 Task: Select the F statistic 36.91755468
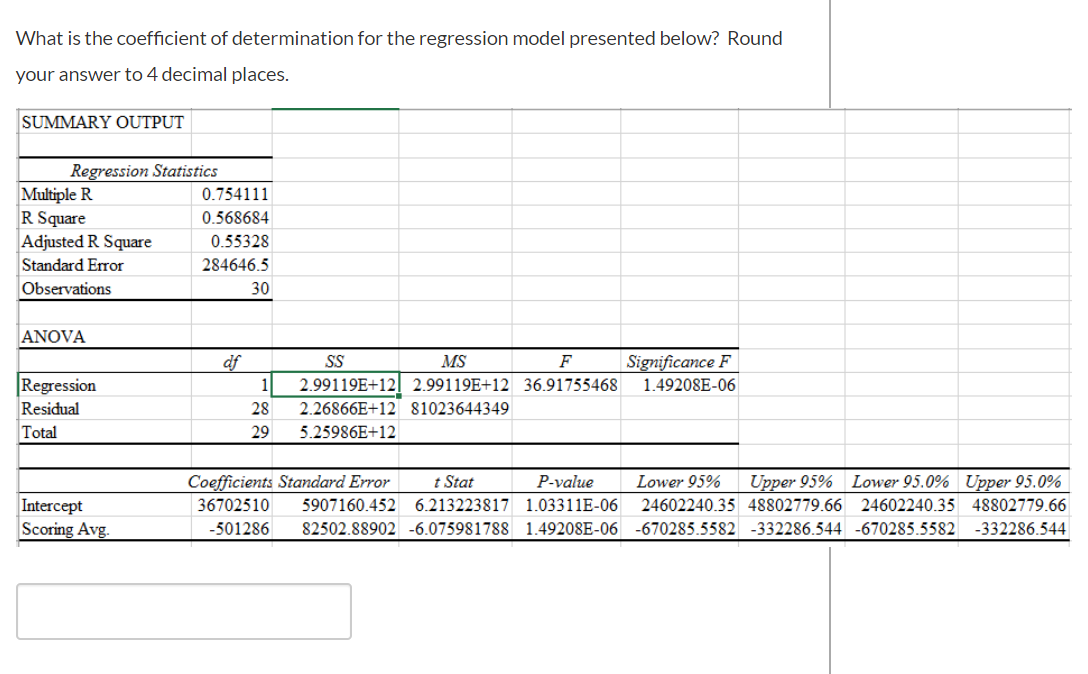coord(566,384)
